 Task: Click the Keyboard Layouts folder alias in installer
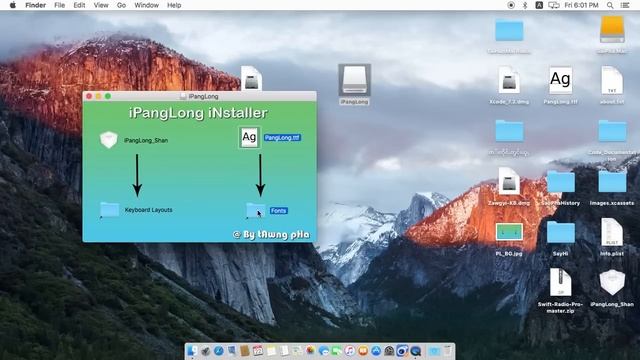click(109, 210)
